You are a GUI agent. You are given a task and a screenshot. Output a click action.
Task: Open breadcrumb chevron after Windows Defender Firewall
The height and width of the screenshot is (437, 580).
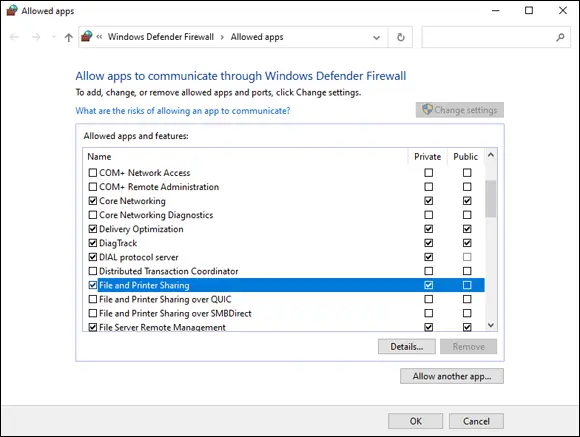pyautogui.click(x=222, y=37)
